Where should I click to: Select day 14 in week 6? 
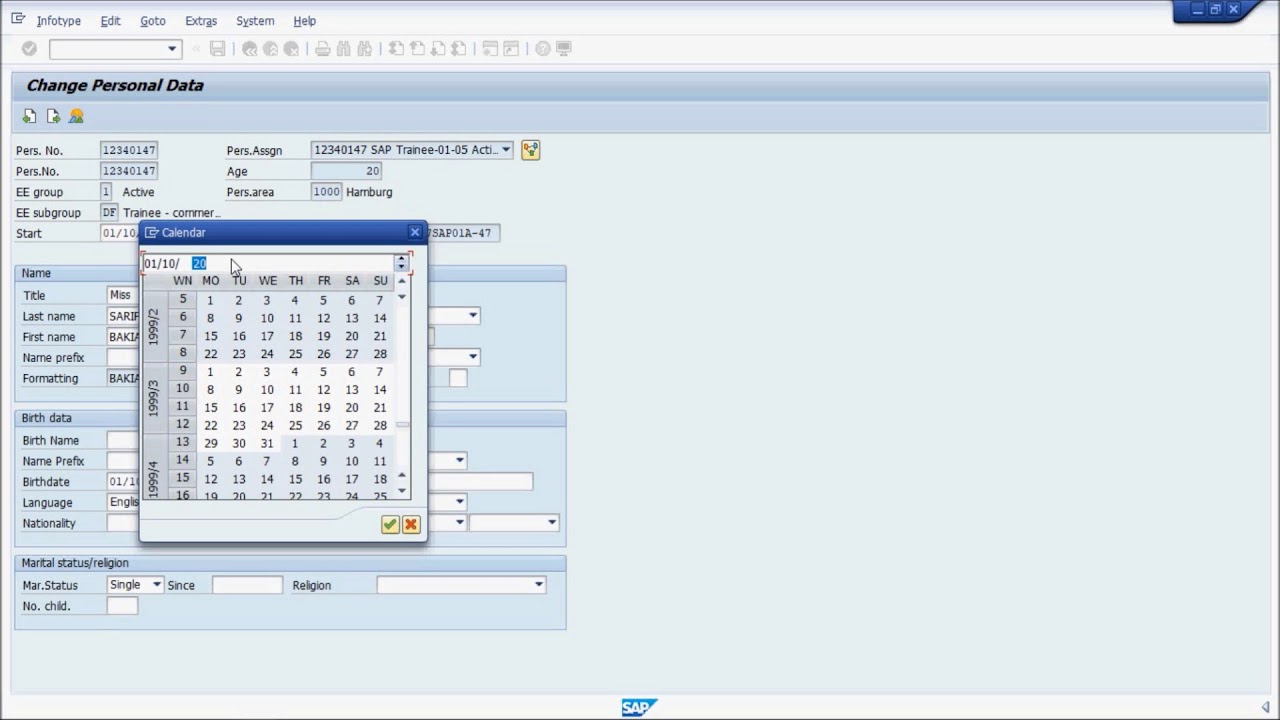pyautogui.click(x=380, y=318)
